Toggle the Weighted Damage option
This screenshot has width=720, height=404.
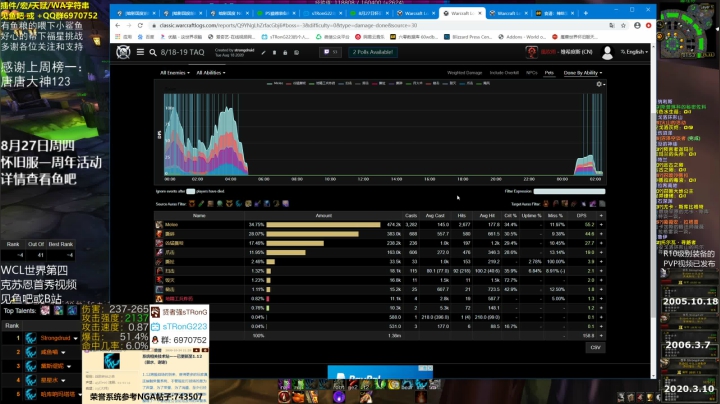coord(464,73)
